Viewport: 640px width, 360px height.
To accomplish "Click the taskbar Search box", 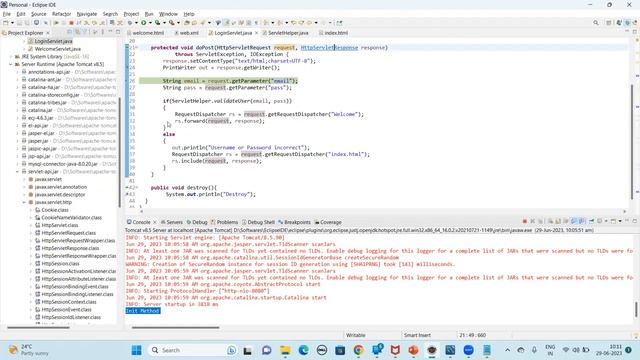I will pyautogui.click(x=192, y=350).
